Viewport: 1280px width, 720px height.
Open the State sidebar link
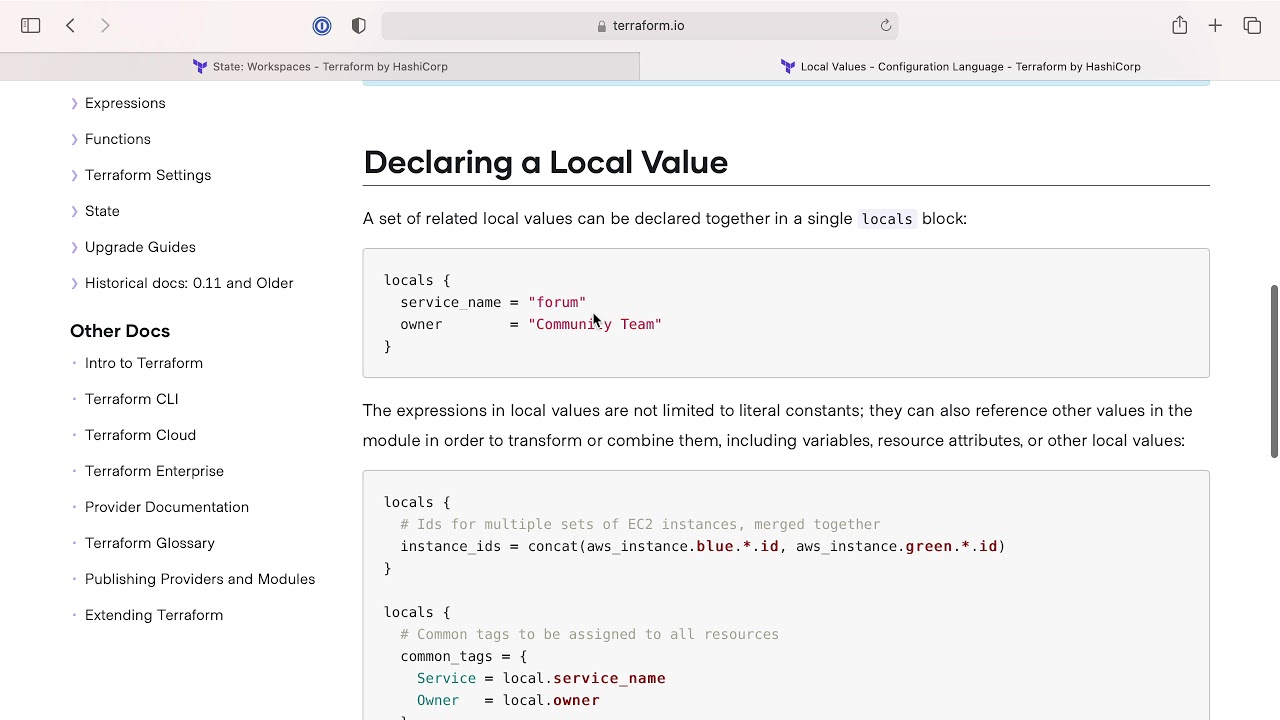(102, 211)
